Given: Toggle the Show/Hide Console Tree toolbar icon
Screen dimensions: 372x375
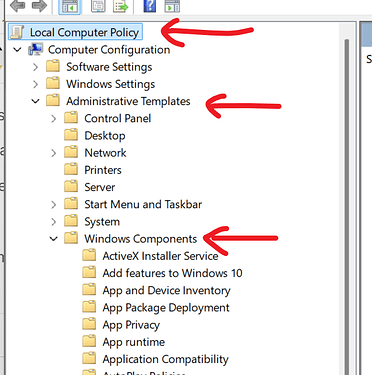Looking at the screenshot, I should click(x=70, y=6).
